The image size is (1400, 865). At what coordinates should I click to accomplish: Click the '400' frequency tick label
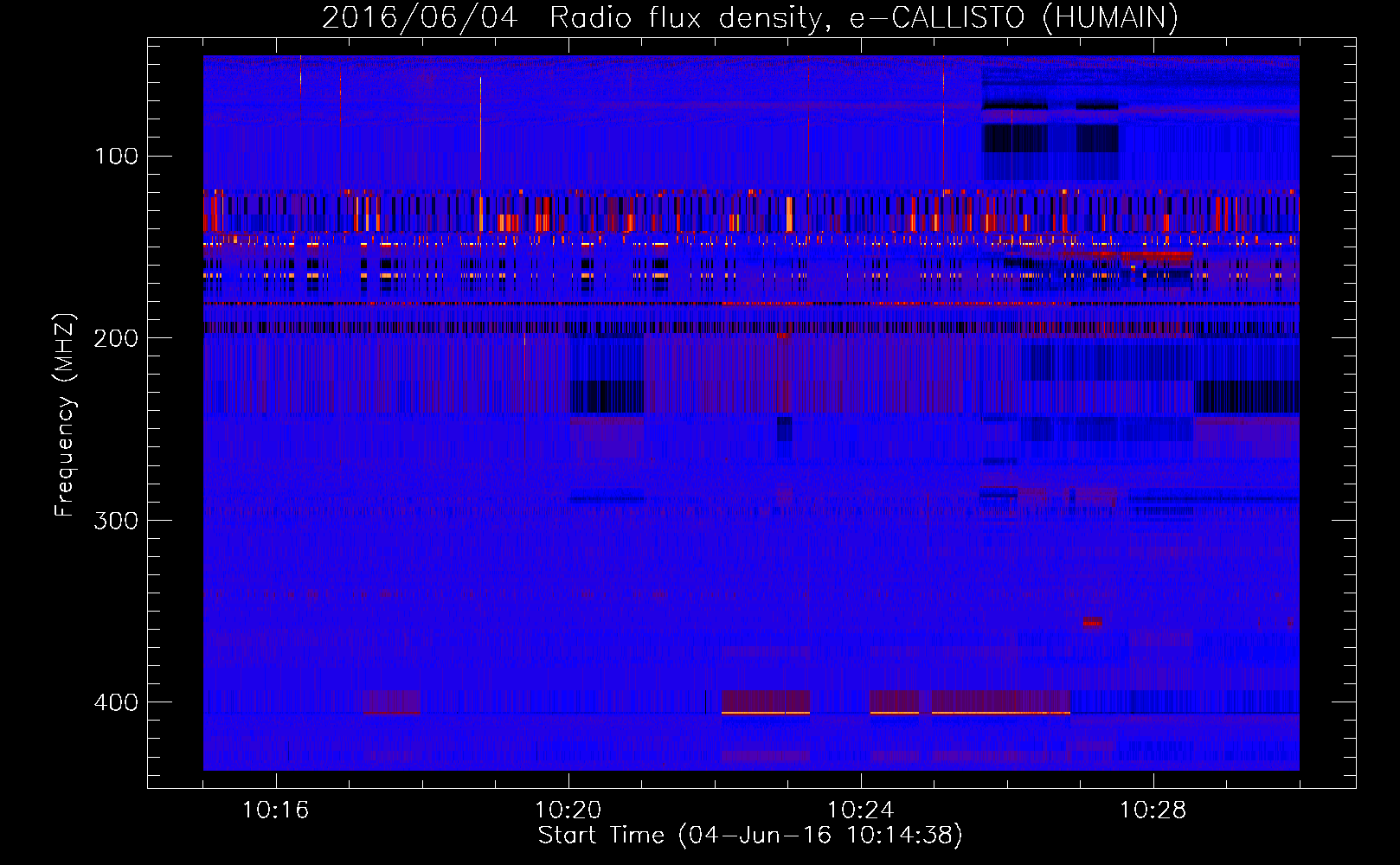click(x=116, y=702)
